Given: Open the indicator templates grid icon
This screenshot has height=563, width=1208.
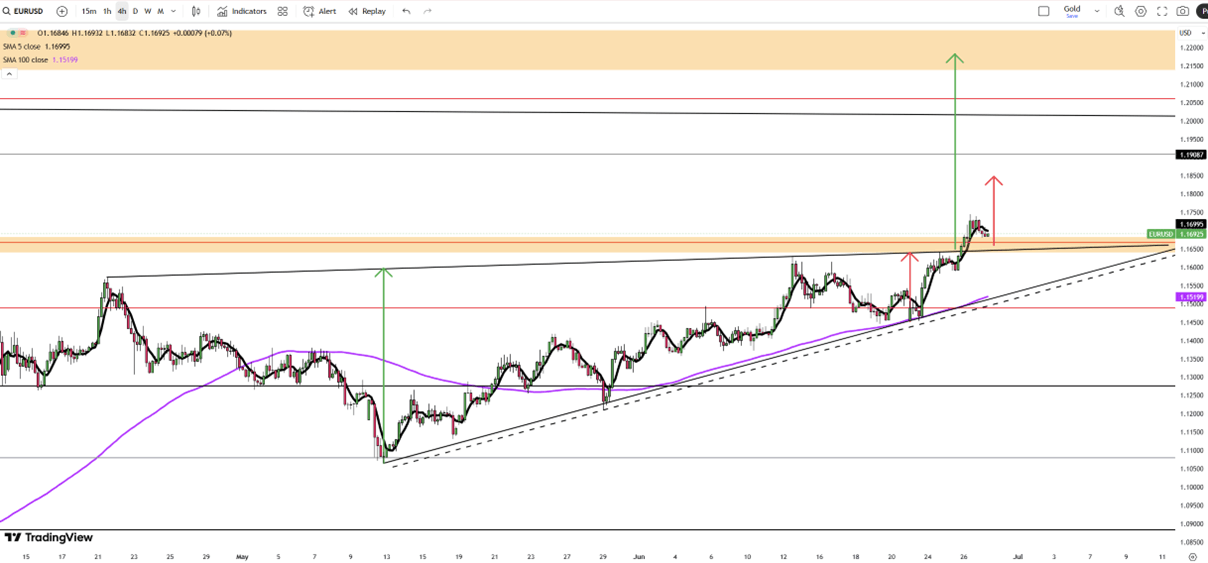Looking at the screenshot, I should point(283,11).
